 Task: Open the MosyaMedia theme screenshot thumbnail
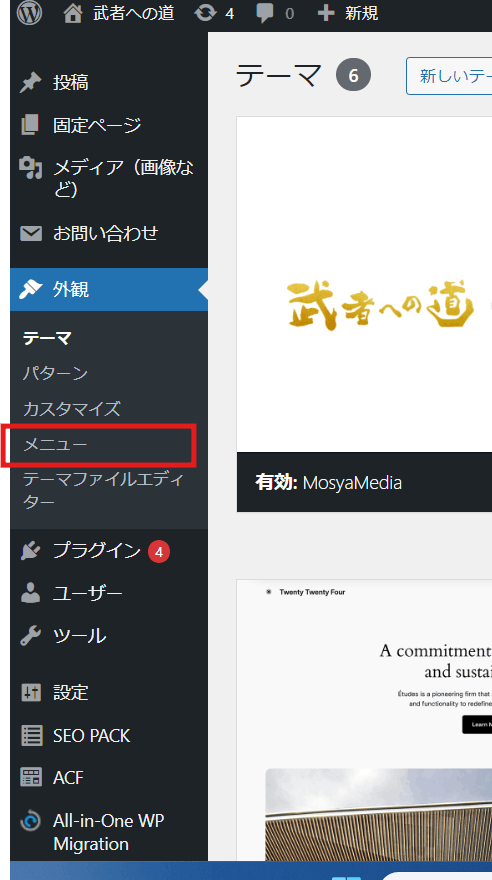click(x=364, y=285)
